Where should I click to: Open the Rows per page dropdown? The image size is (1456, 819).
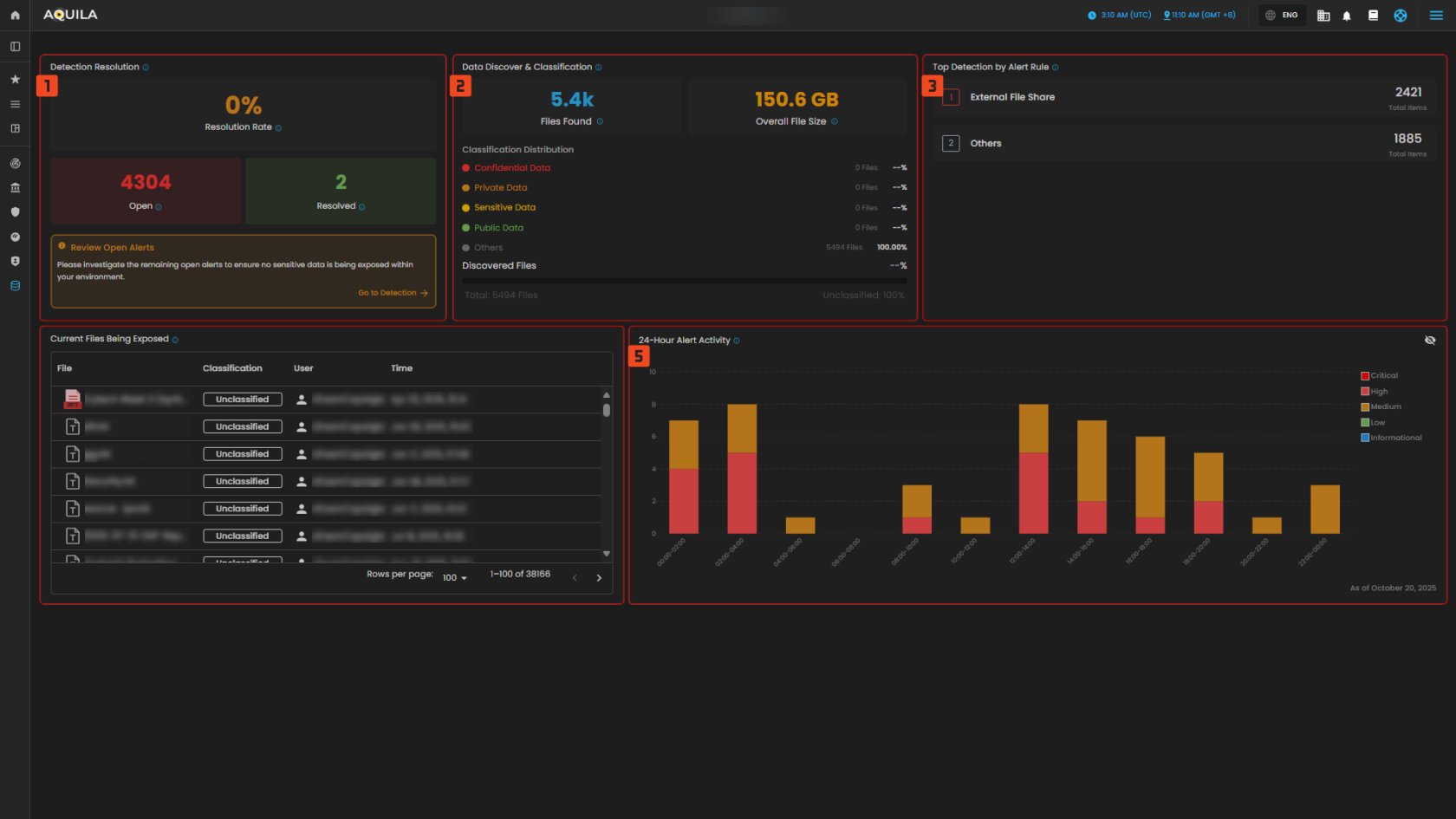(x=453, y=577)
